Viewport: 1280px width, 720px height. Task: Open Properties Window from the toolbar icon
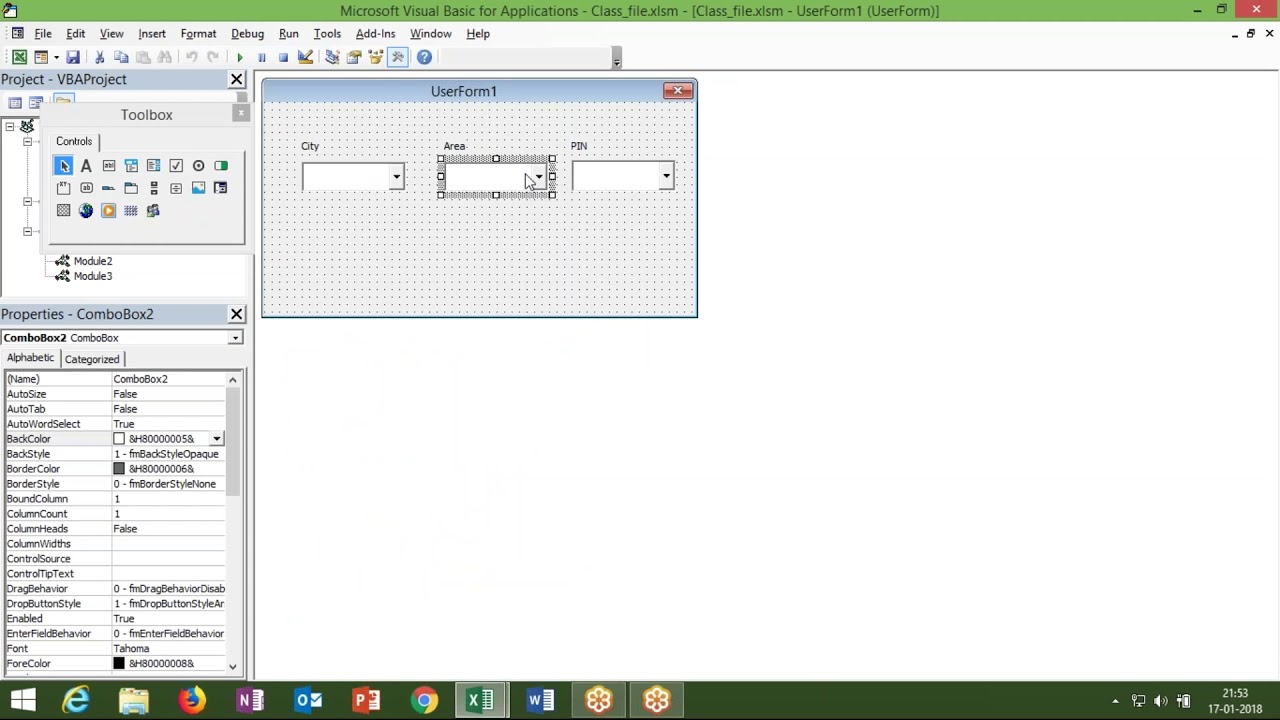pos(354,57)
